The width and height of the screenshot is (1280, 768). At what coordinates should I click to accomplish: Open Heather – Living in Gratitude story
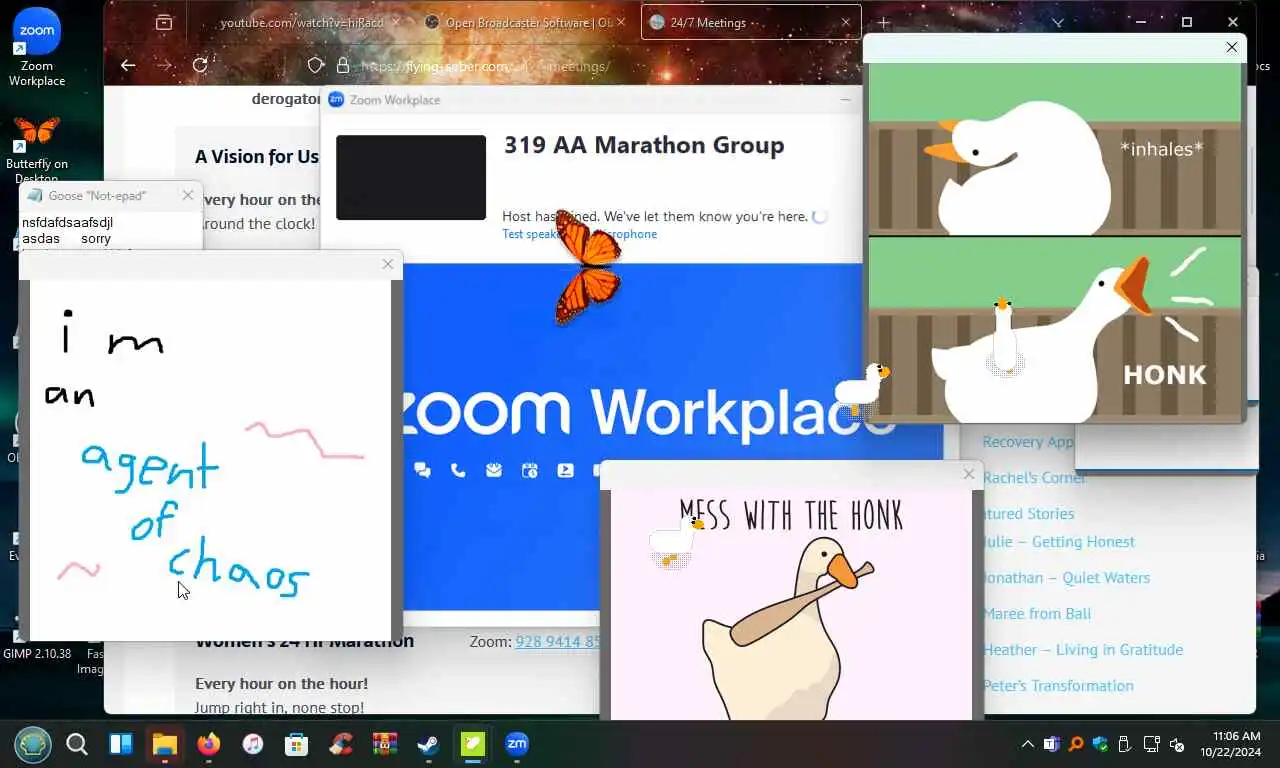(1083, 649)
